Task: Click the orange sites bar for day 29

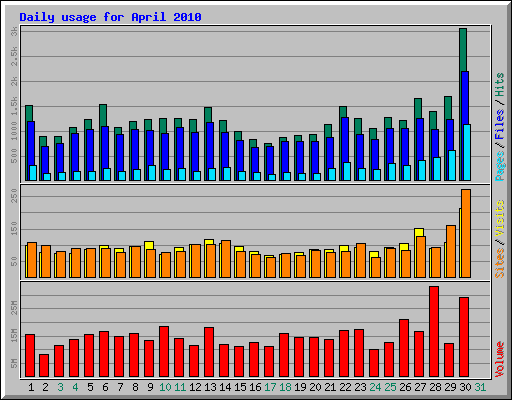Action: 451,251
